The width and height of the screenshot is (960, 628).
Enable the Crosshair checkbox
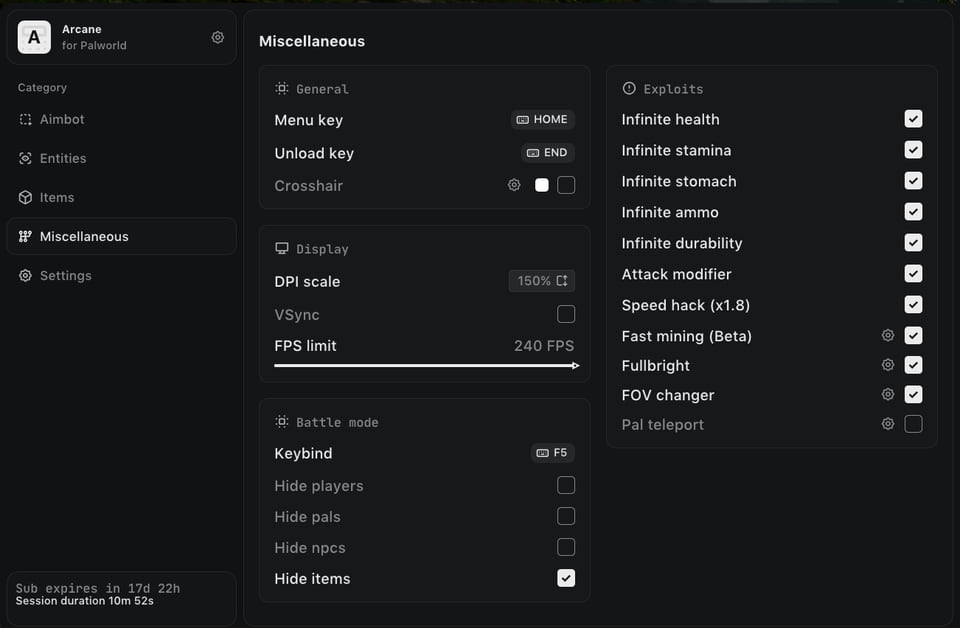[566, 185]
